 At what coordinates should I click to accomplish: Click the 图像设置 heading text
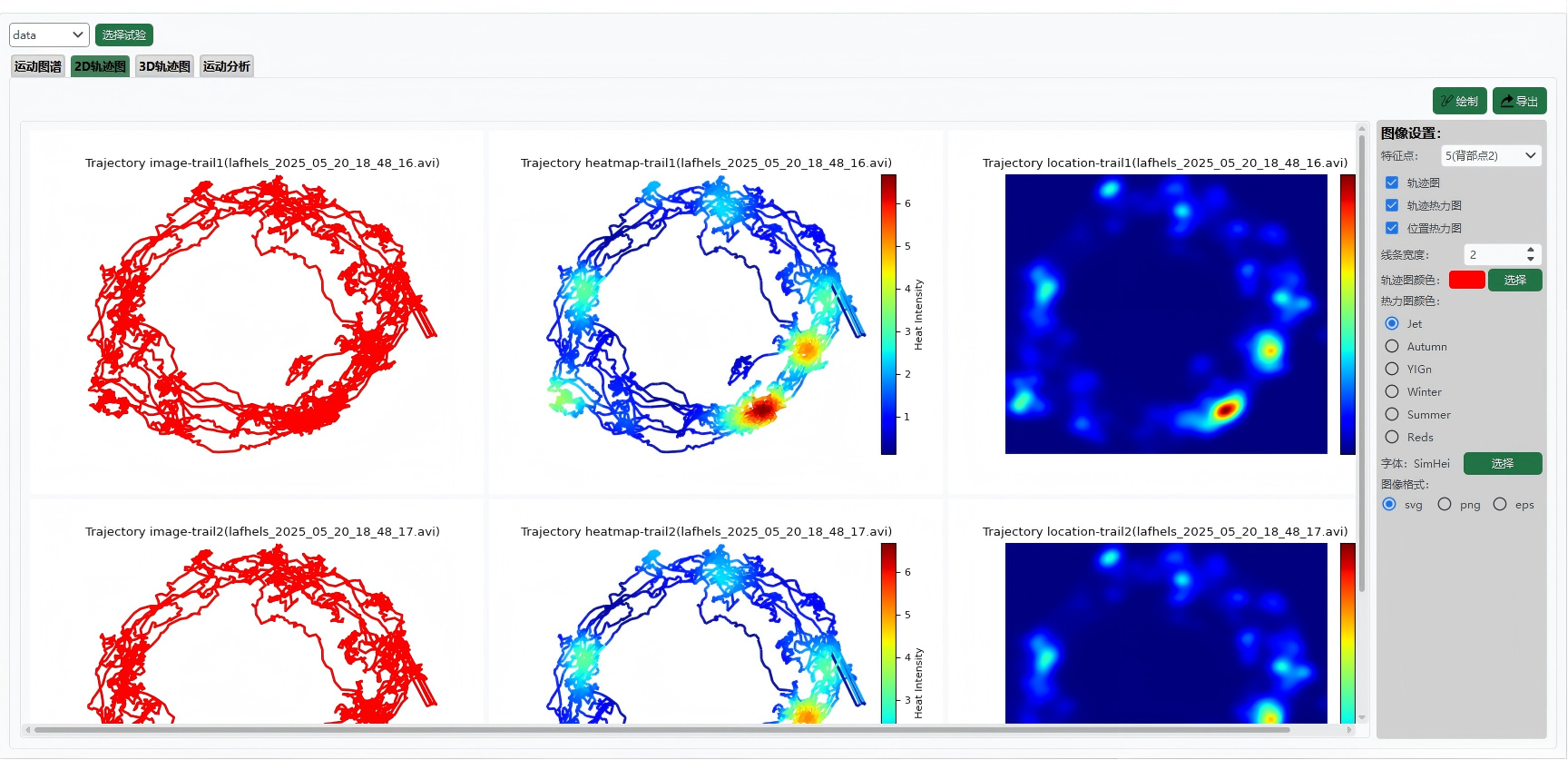[x=1411, y=133]
